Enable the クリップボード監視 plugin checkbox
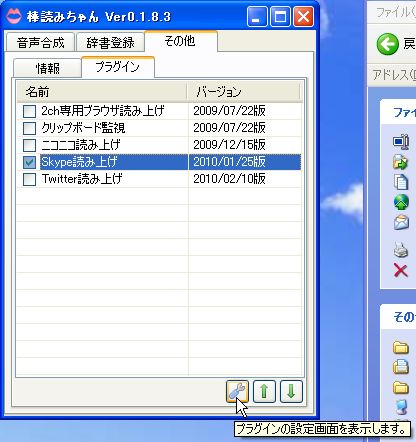416x442 pixels. (29, 128)
